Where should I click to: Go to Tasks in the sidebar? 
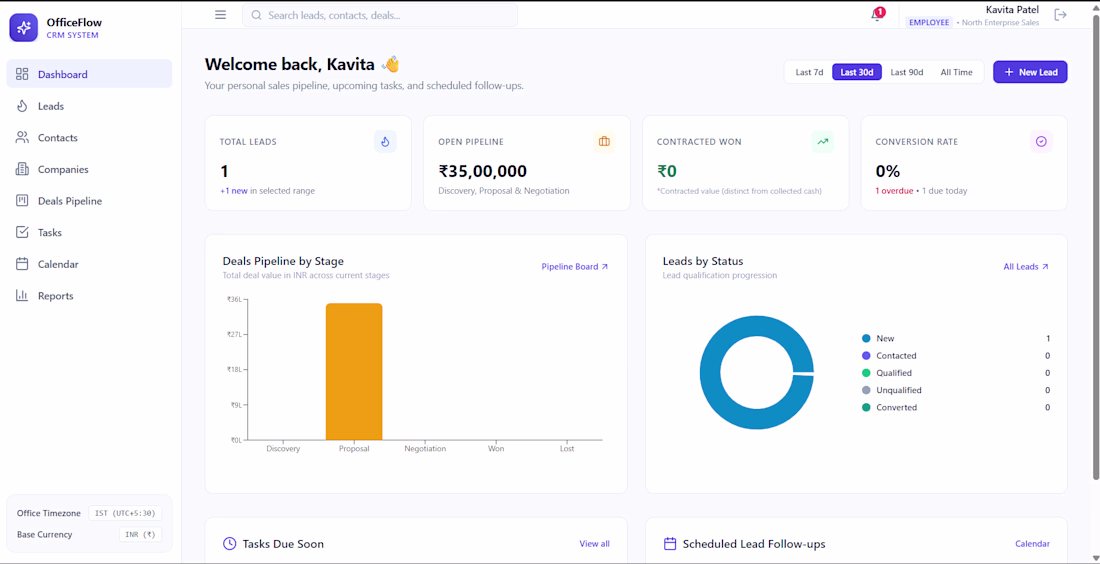[x=89, y=232]
